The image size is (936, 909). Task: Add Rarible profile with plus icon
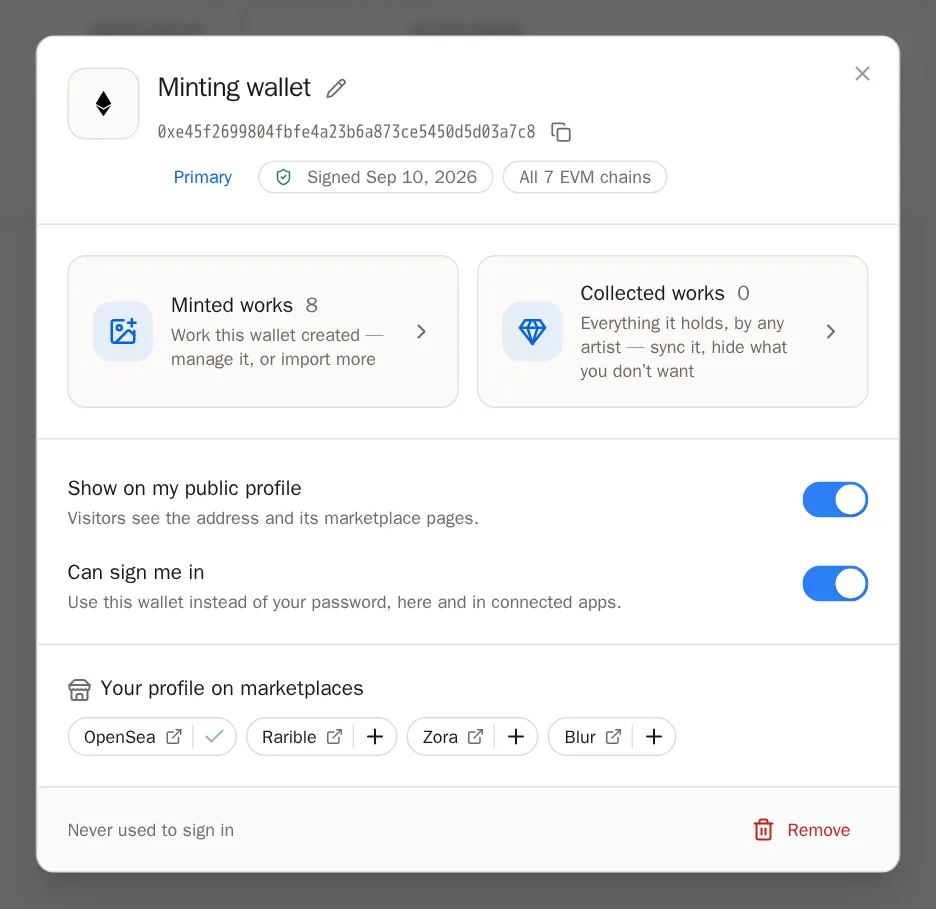tap(375, 737)
